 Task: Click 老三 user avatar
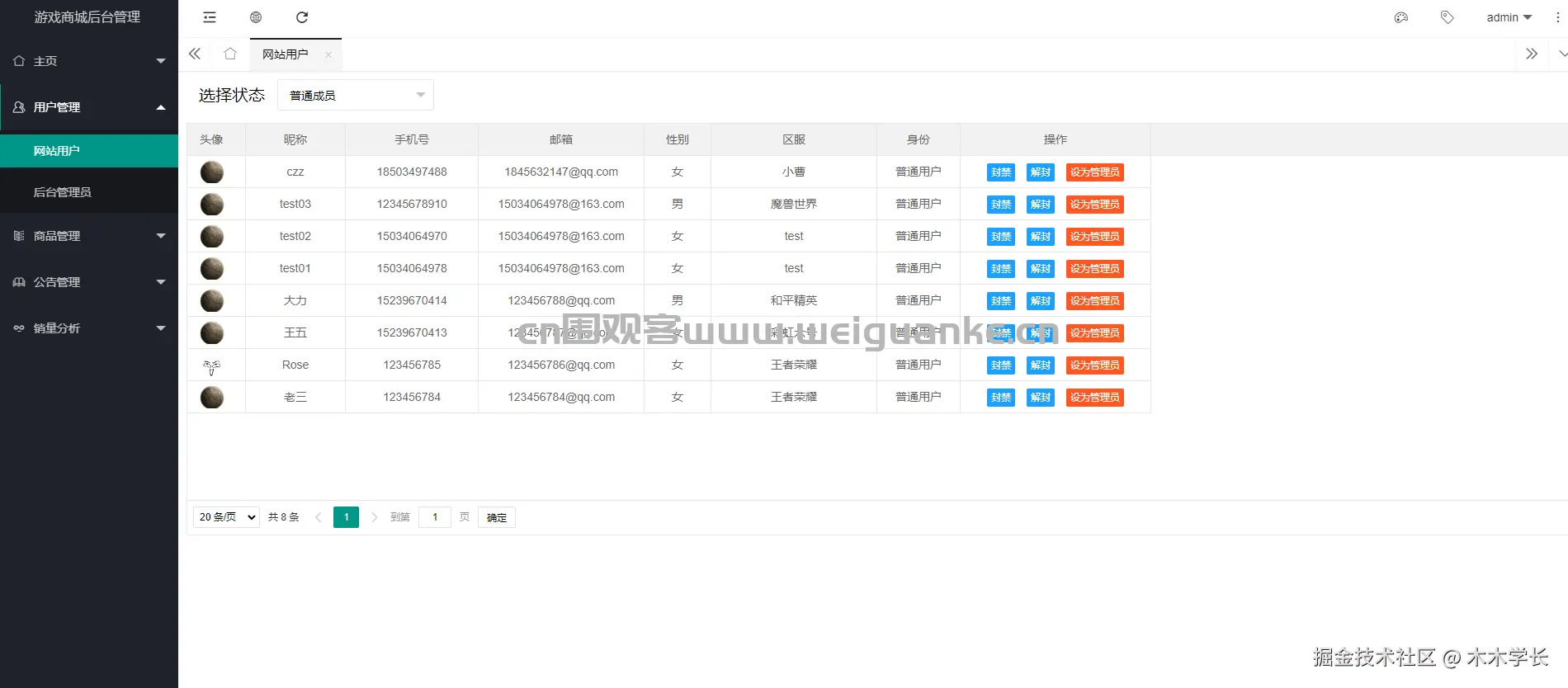click(212, 397)
